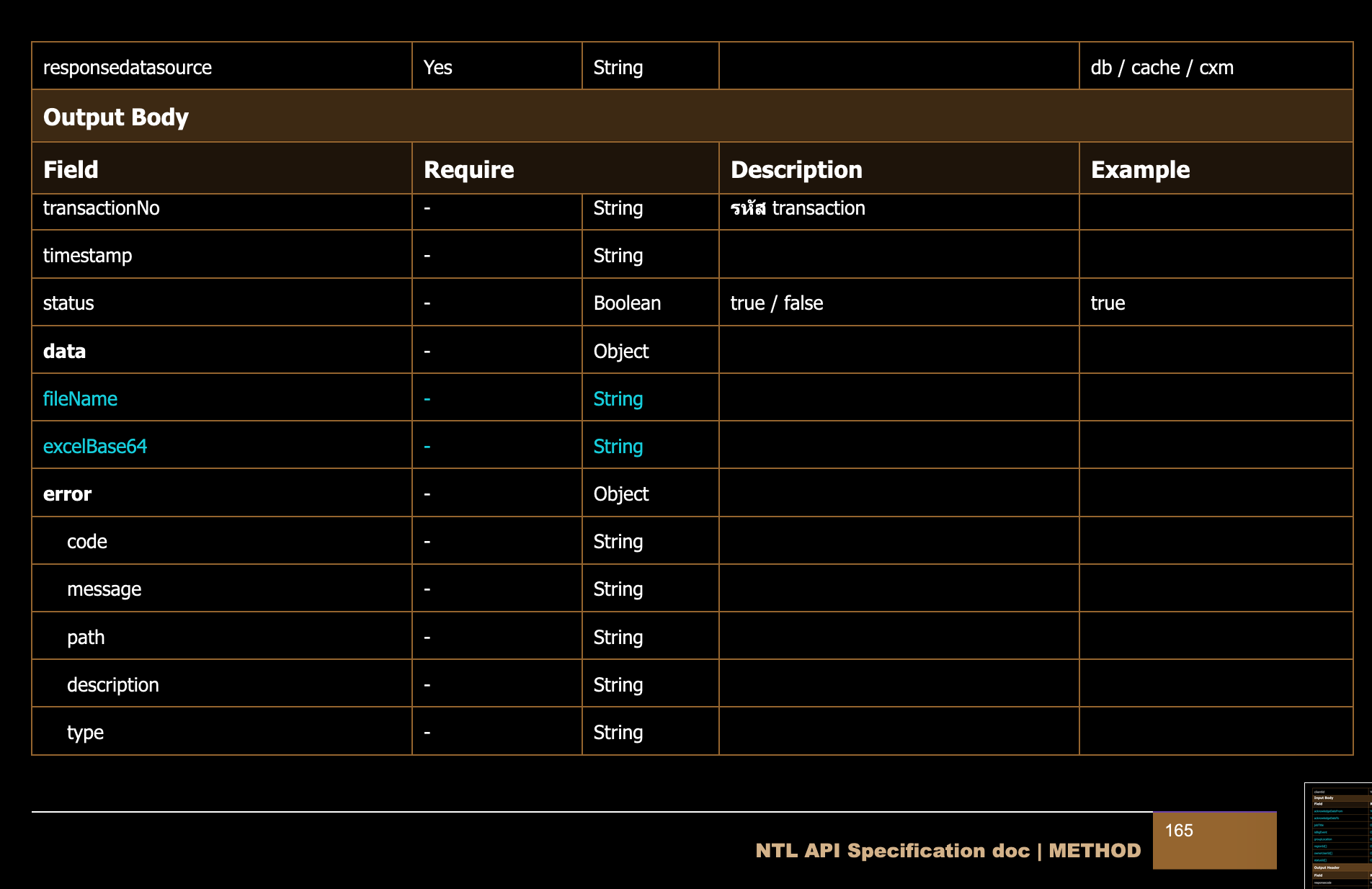Click the page number 165 box
The image size is (1372, 889).
click(1214, 840)
